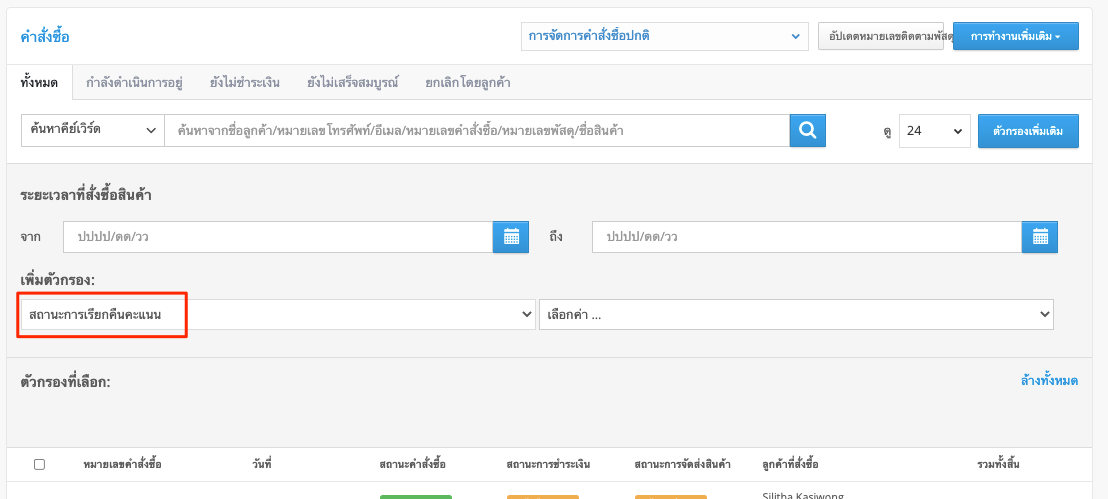Open the 'จาก' start date calendar picker
Screen dimensions: 1108x499
511,237
